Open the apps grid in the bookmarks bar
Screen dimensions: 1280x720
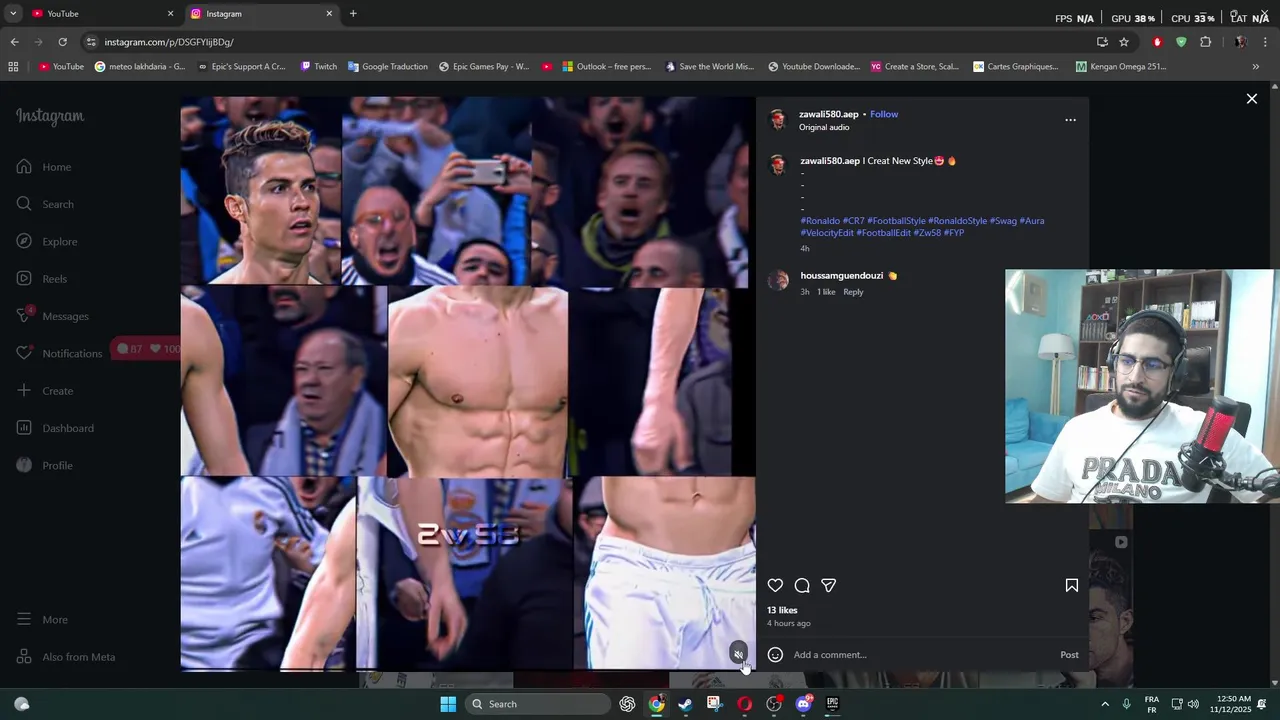pyautogui.click(x=13, y=67)
